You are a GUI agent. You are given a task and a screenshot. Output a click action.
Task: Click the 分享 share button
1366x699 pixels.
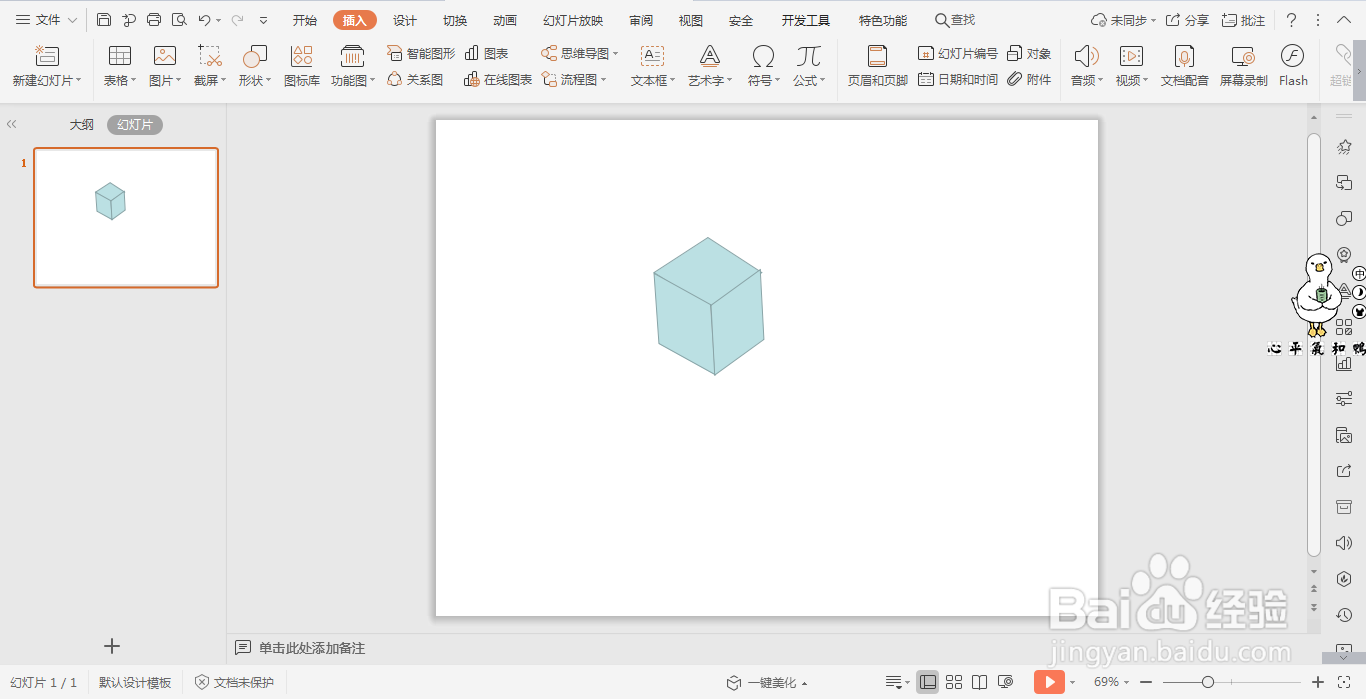[x=1187, y=20]
